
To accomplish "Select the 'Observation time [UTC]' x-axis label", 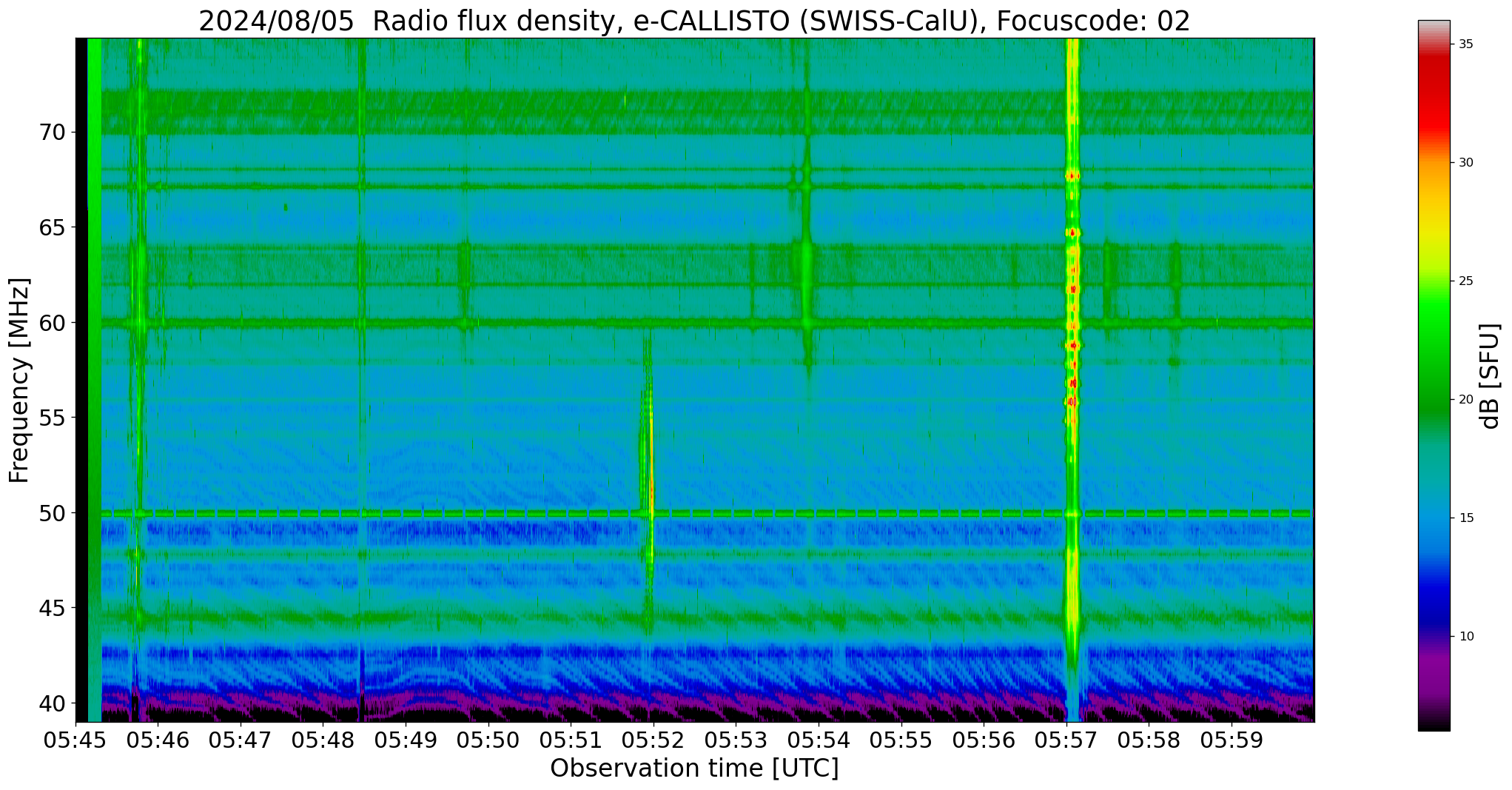I will click(694, 768).
